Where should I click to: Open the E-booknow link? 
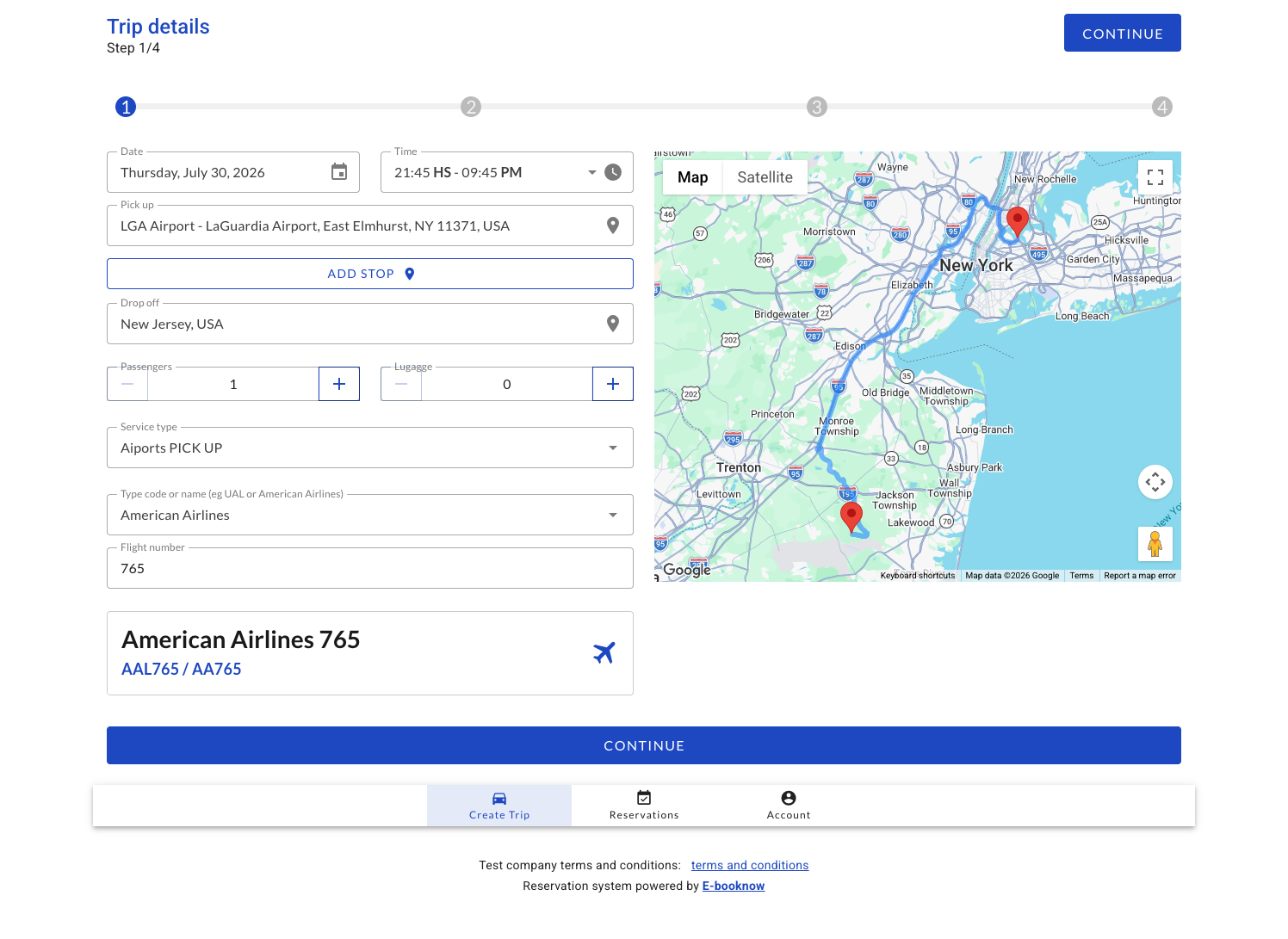tap(734, 886)
